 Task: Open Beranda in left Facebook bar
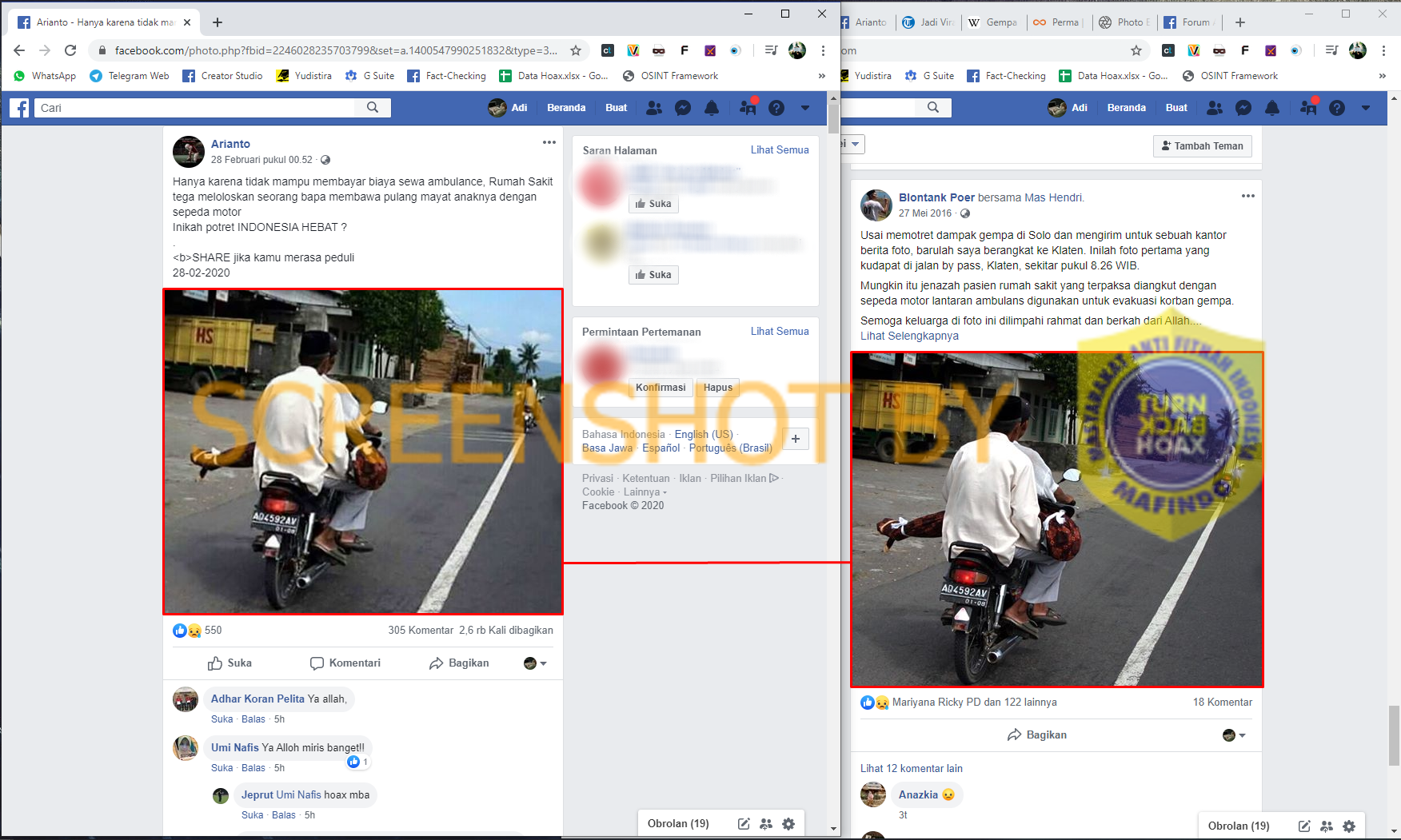566,108
